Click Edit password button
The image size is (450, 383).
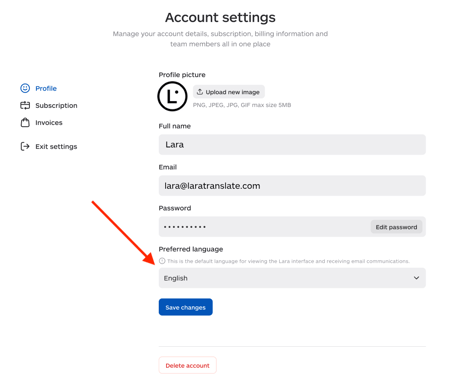396,227
